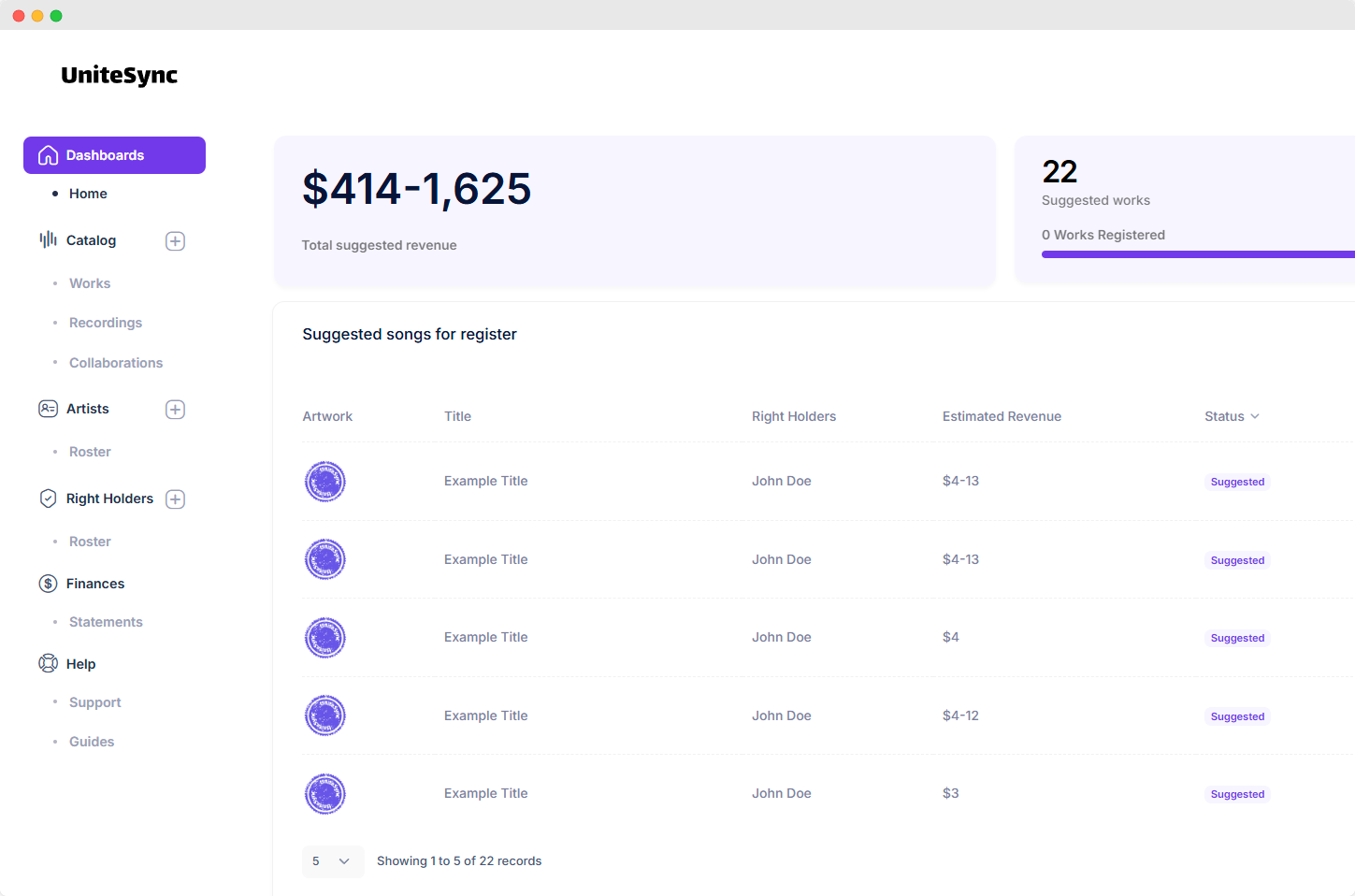Image resolution: width=1355 pixels, height=896 pixels.
Task: Navigate to the Recordings section
Action: (105, 322)
